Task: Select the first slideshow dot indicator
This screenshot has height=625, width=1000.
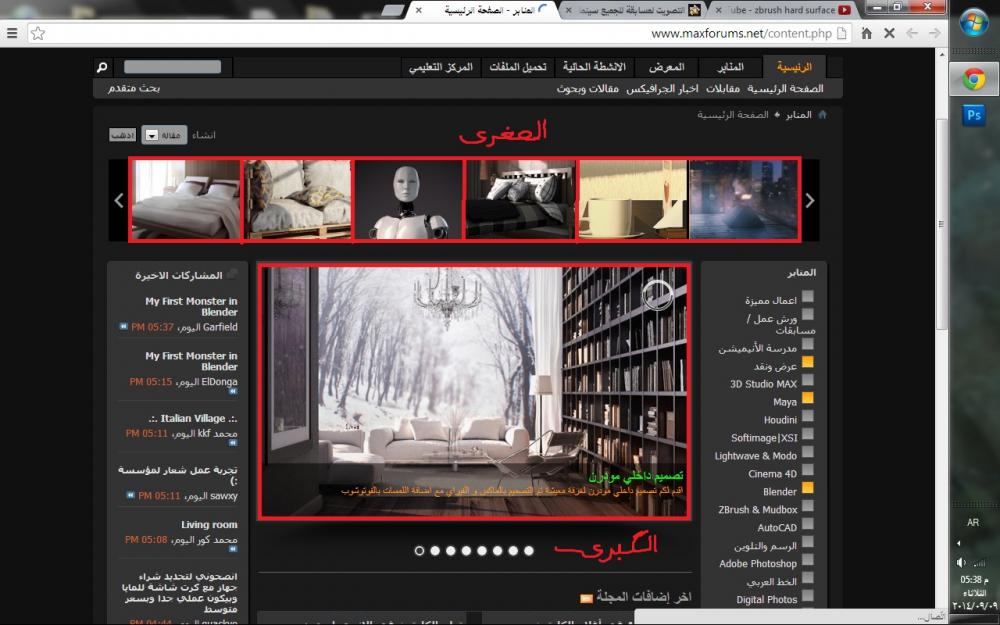Action: [x=419, y=550]
